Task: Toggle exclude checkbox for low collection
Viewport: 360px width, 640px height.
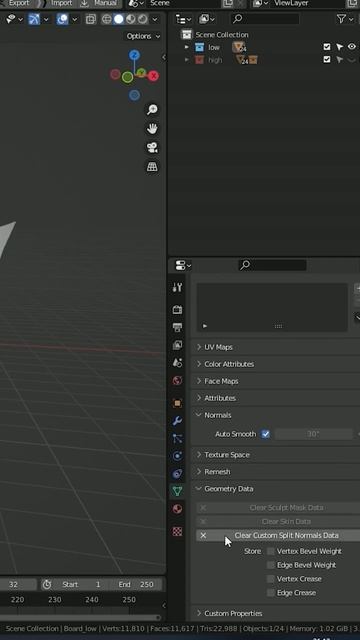Action: (327, 47)
